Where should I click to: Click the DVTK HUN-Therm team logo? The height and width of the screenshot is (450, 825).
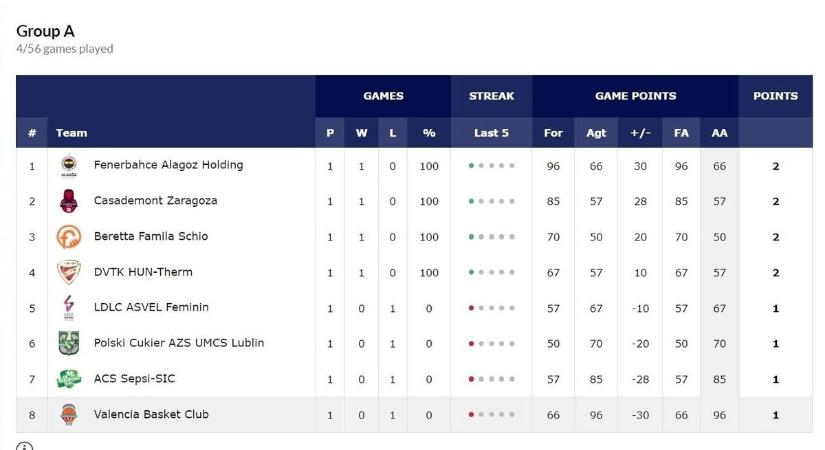(x=69, y=272)
